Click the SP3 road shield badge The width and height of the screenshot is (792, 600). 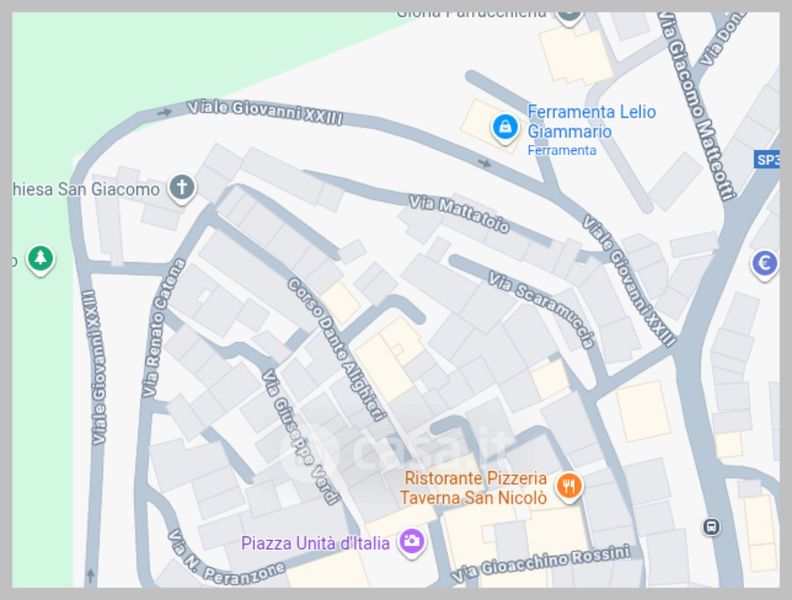coord(767,160)
